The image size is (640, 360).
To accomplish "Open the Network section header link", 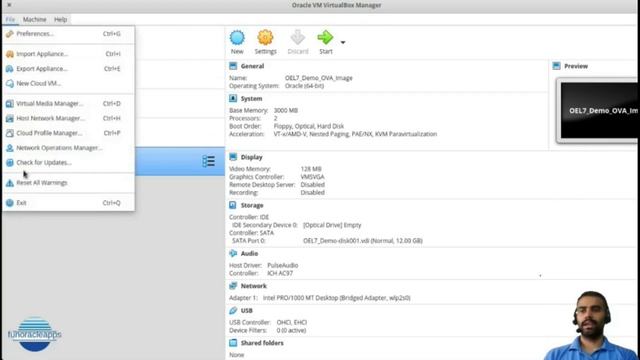I will [253, 286].
